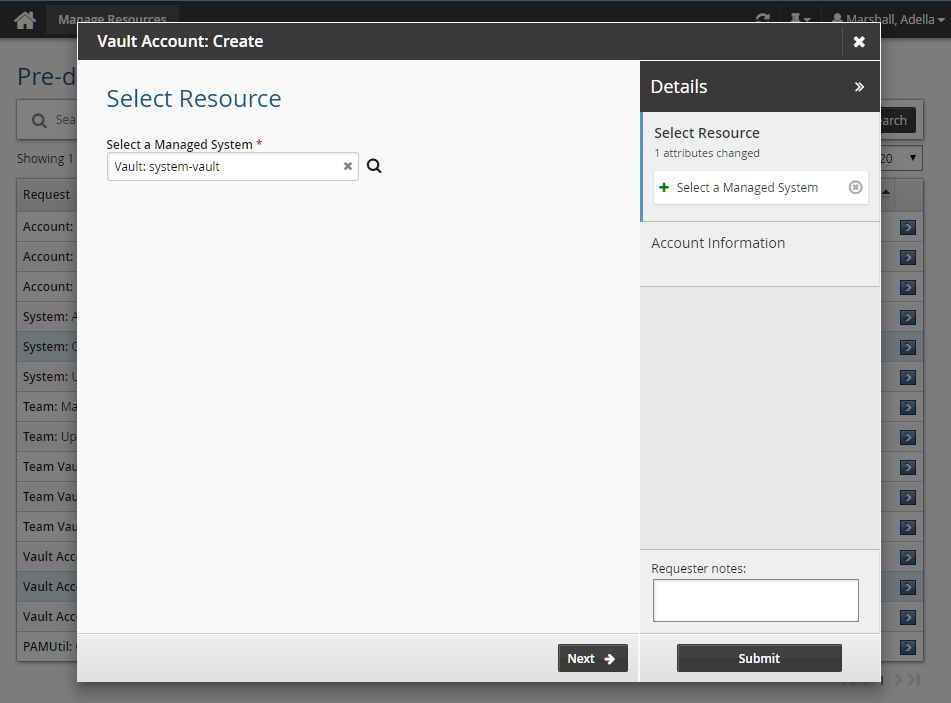Click the 'Select a Managed System' input field

225,167
